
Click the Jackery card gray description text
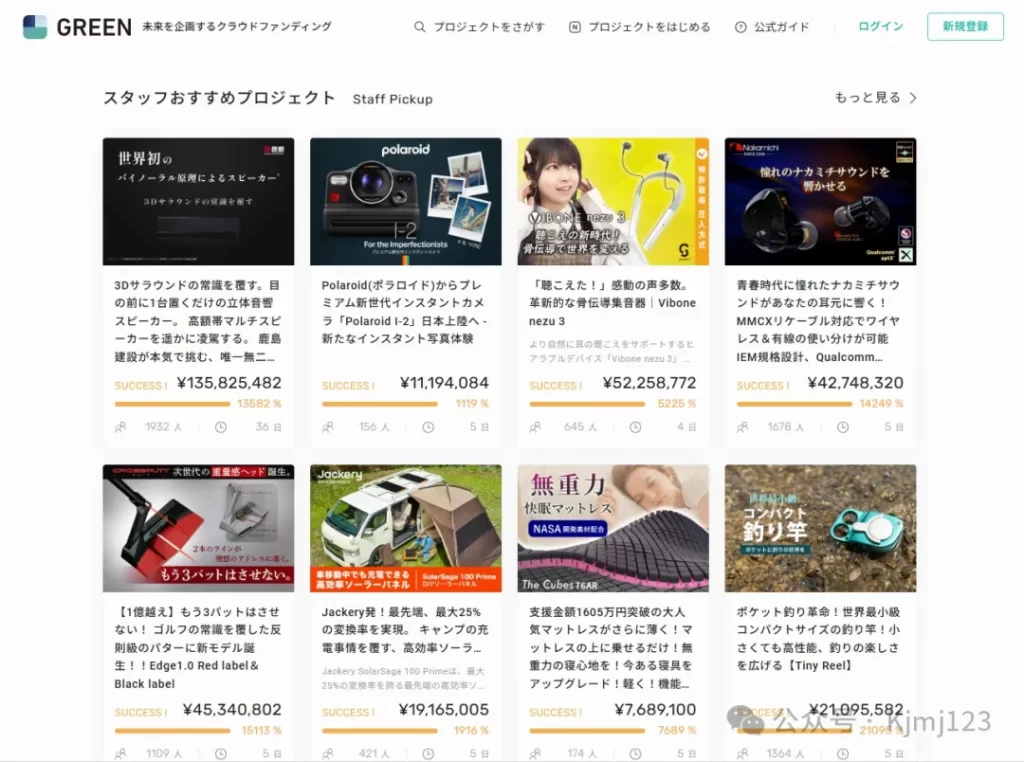click(404, 678)
